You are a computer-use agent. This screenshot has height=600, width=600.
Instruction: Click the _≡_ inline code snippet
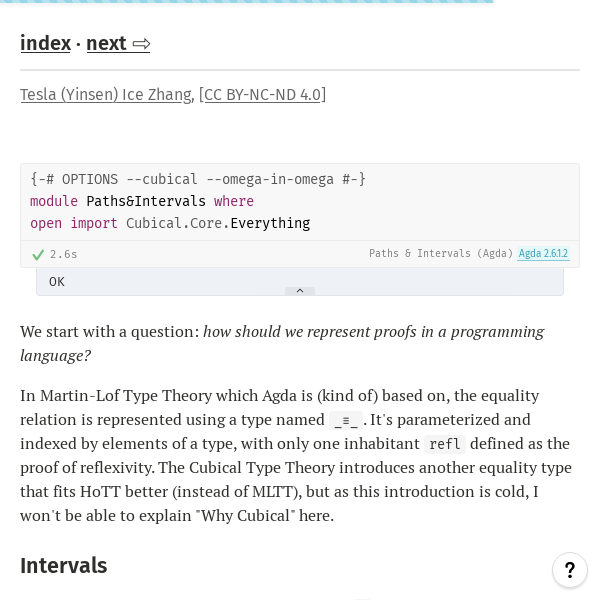click(346, 421)
